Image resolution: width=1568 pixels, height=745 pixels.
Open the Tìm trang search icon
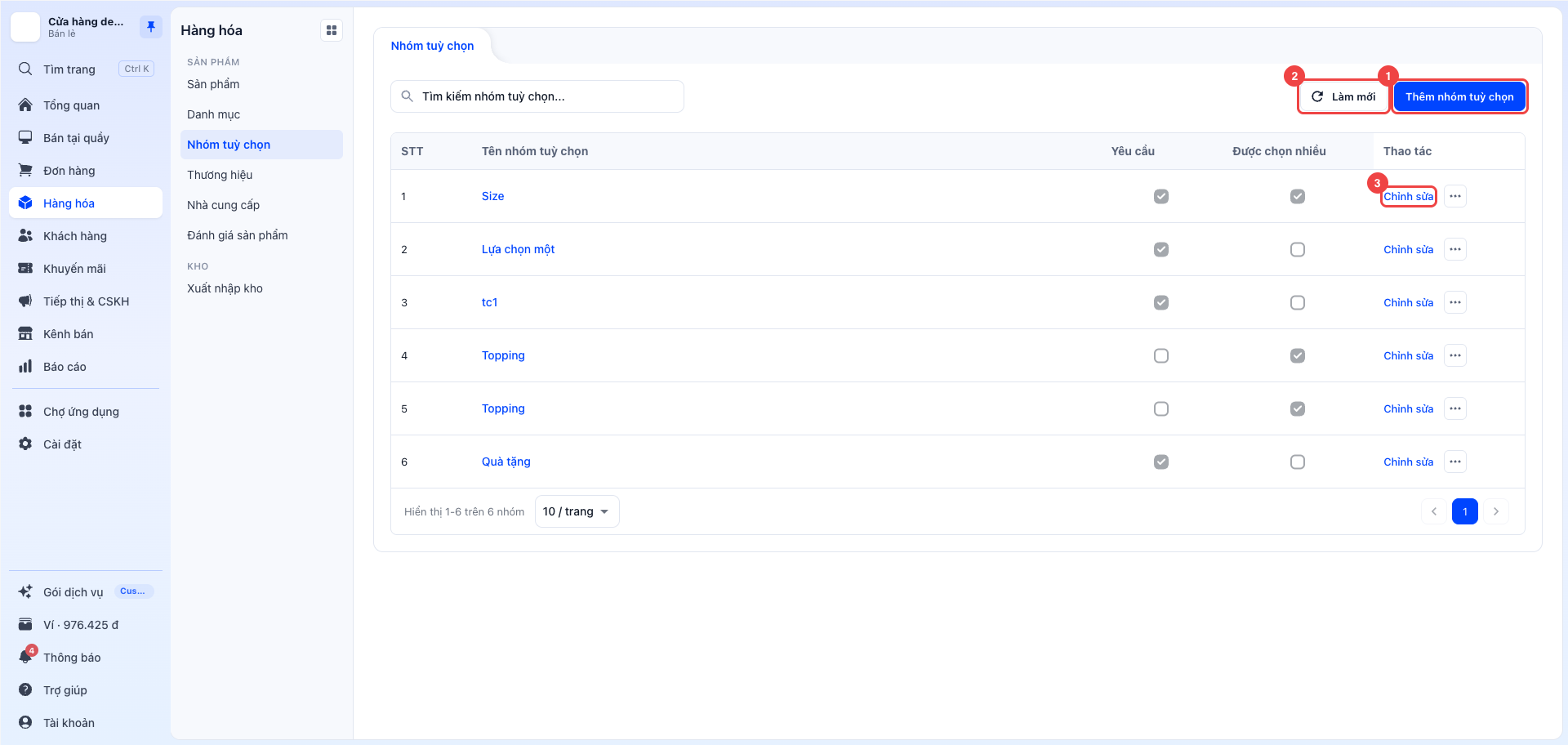(25, 69)
